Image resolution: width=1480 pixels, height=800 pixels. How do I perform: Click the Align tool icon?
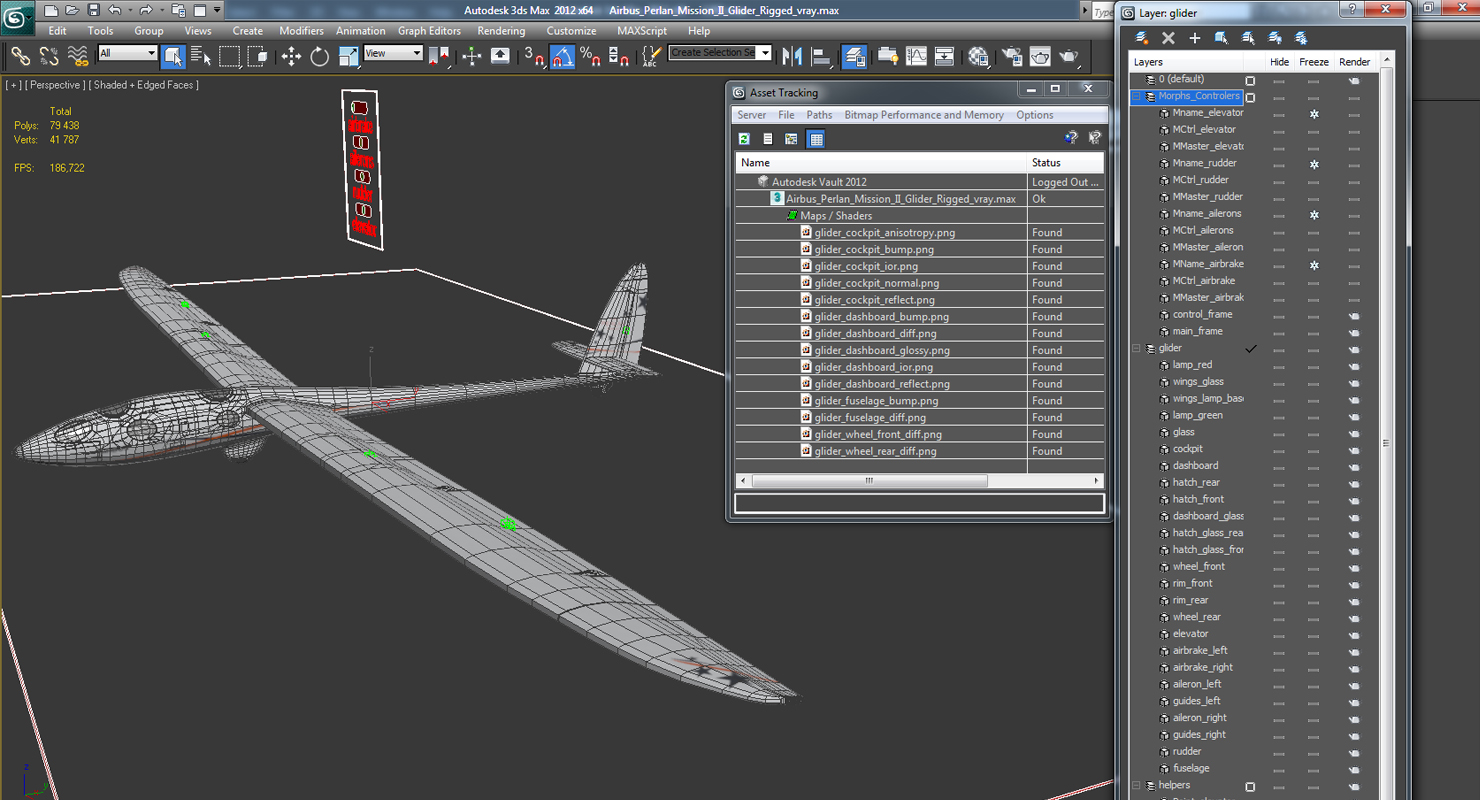[x=821, y=56]
